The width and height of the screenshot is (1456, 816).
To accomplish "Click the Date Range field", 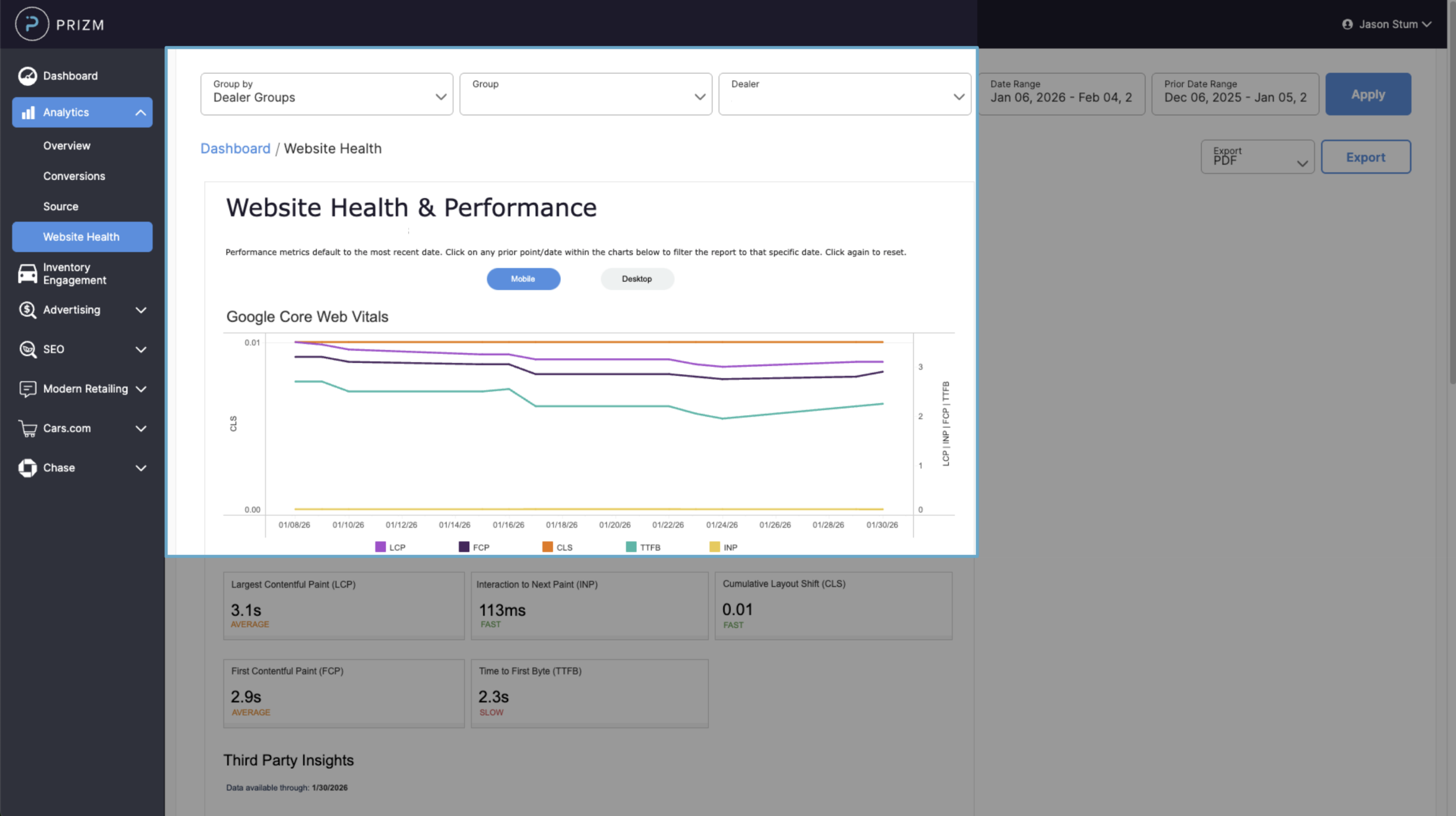I will 1062,94.
